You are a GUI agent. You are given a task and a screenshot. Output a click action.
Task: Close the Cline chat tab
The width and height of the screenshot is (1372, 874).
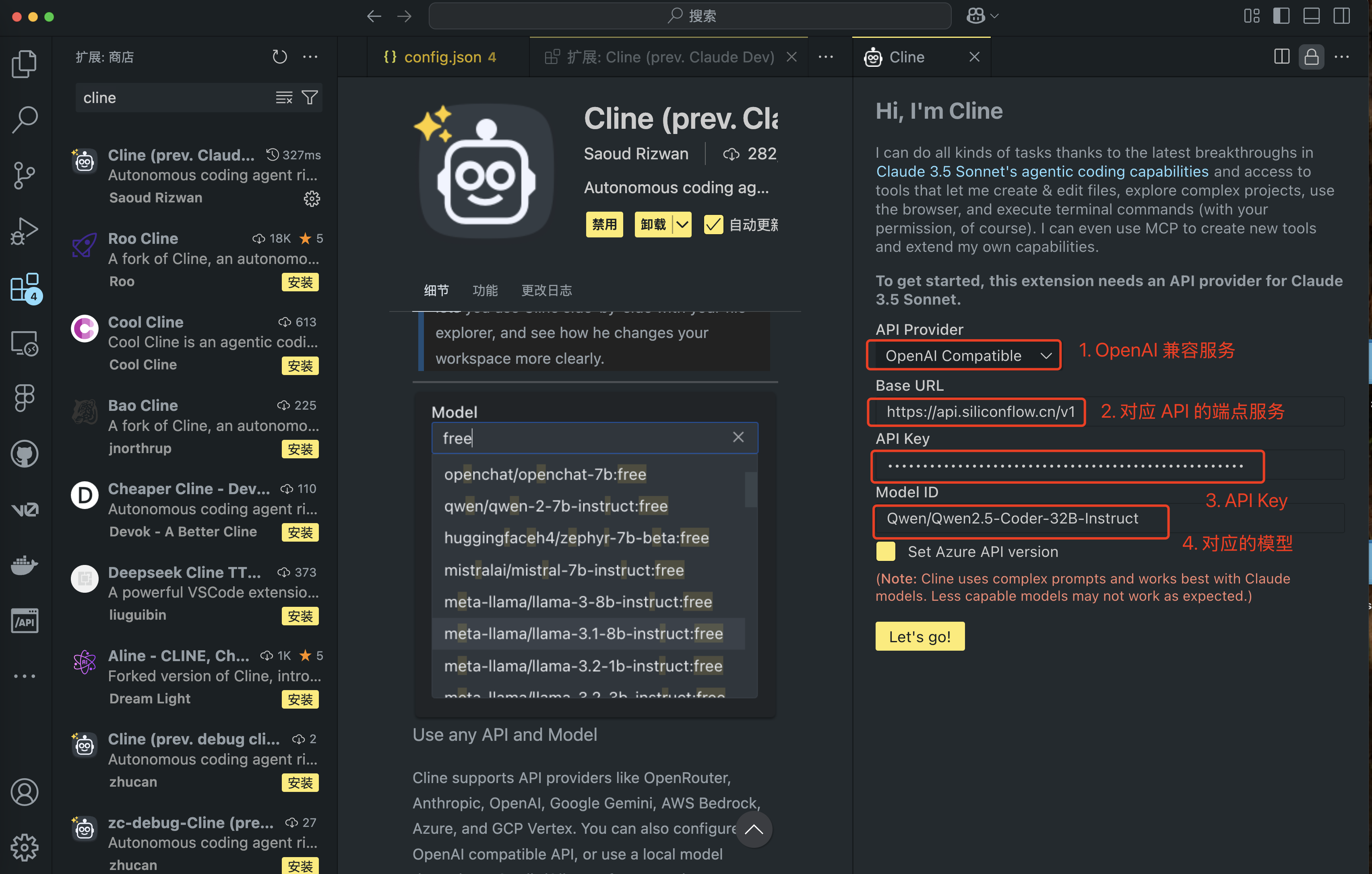pyautogui.click(x=974, y=56)
